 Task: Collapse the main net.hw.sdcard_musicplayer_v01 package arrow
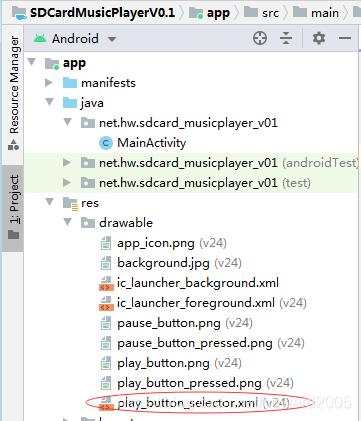68,122
